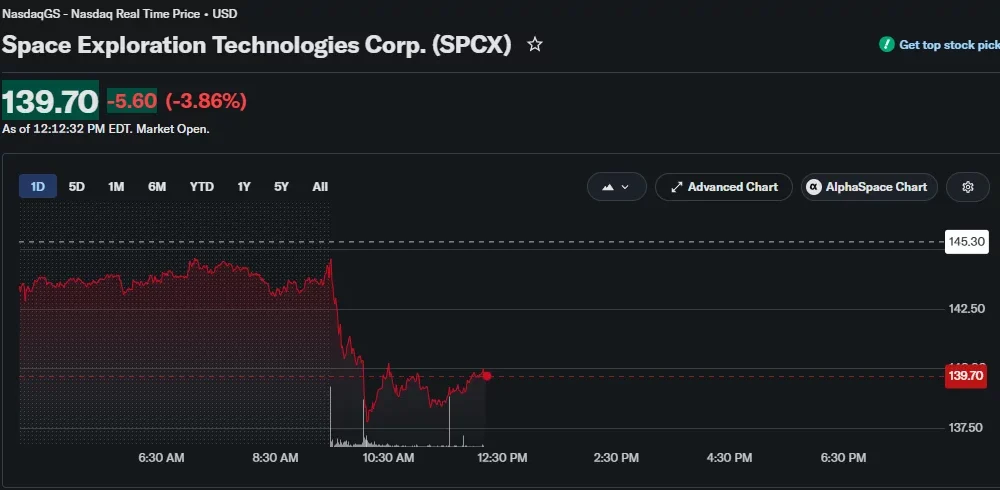
Task: Click the -5.60 price change value
Action: point(132,101)
